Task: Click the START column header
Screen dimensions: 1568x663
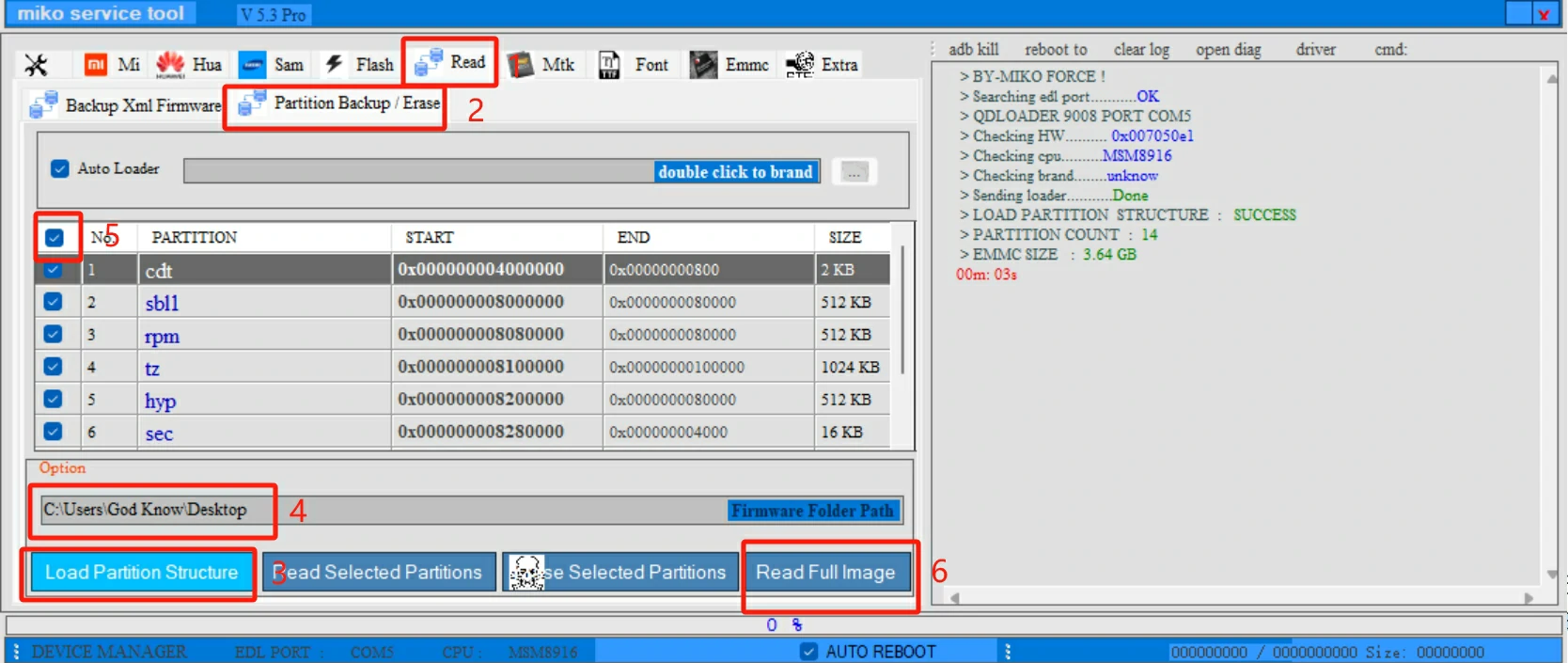Action: [x=497, y=237]
